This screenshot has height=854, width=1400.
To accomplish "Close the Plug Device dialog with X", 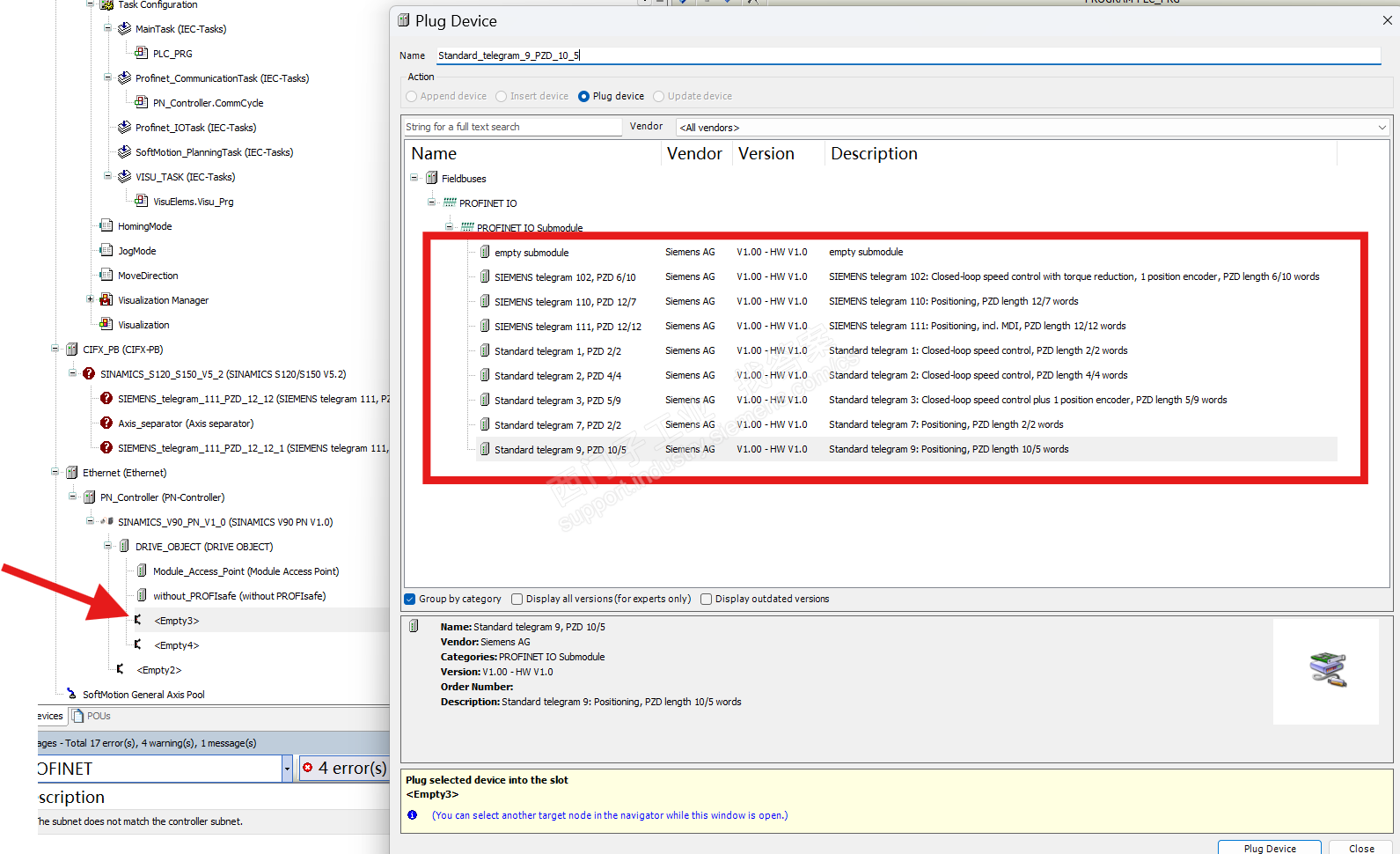I will pos(1387,20).
